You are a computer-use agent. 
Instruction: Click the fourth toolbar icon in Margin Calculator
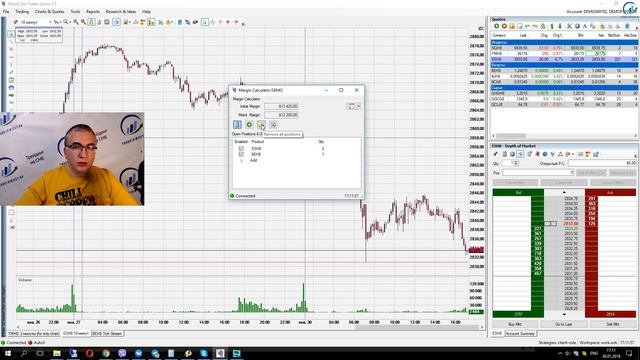(273, 125)
